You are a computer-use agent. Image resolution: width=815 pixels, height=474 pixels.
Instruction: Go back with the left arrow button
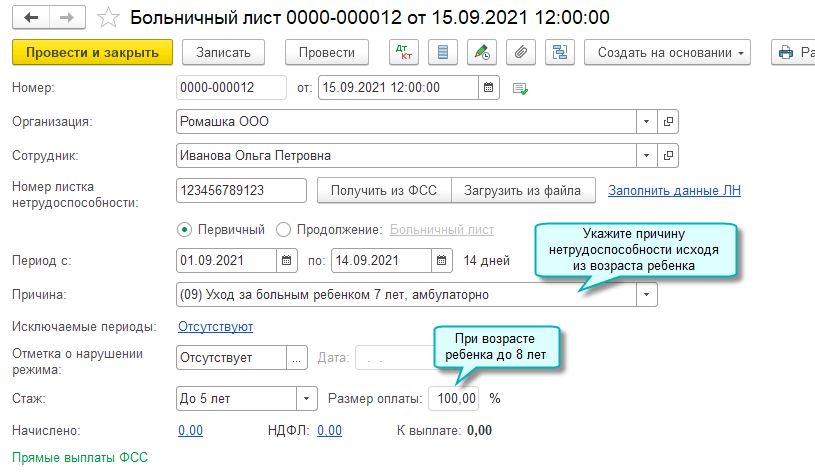(31, 18)
